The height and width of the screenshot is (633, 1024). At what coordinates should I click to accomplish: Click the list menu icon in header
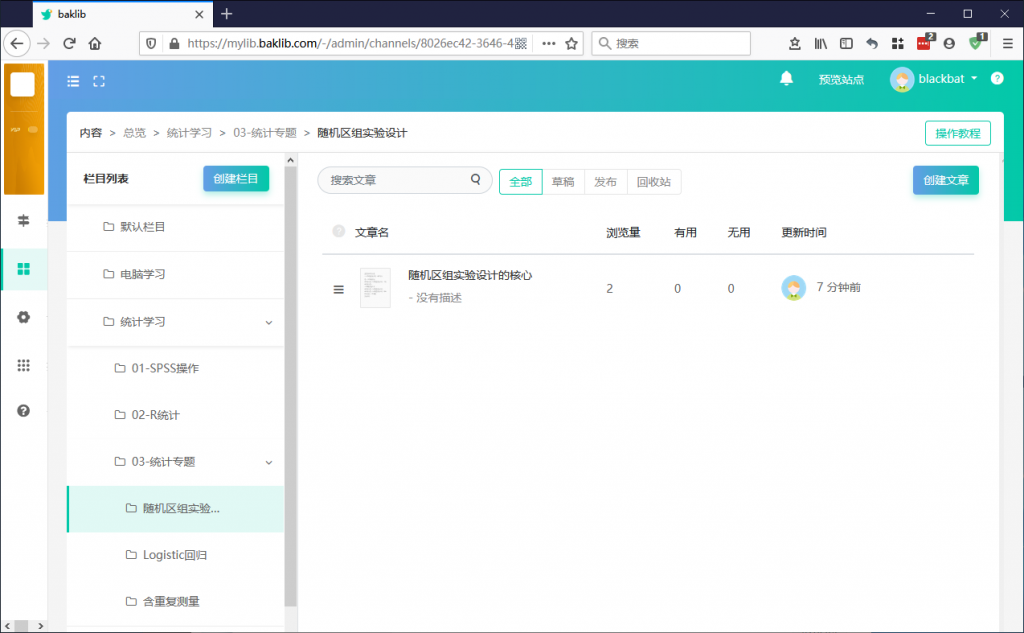(x=73, y=81)
